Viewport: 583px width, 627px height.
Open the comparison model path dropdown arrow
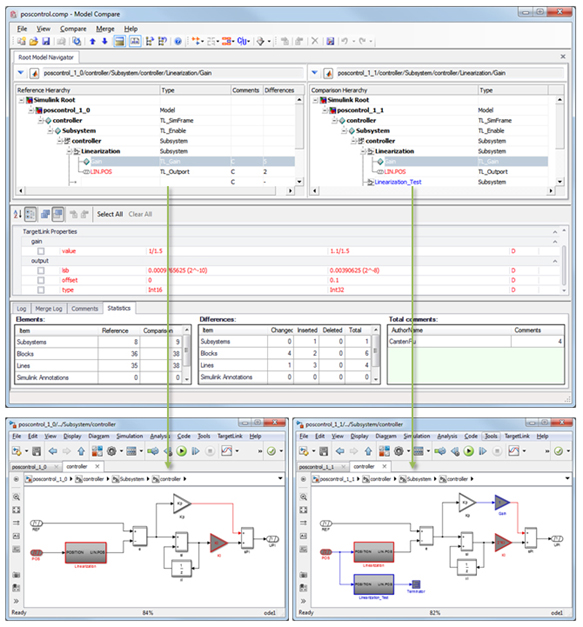(x=315, y=73)
